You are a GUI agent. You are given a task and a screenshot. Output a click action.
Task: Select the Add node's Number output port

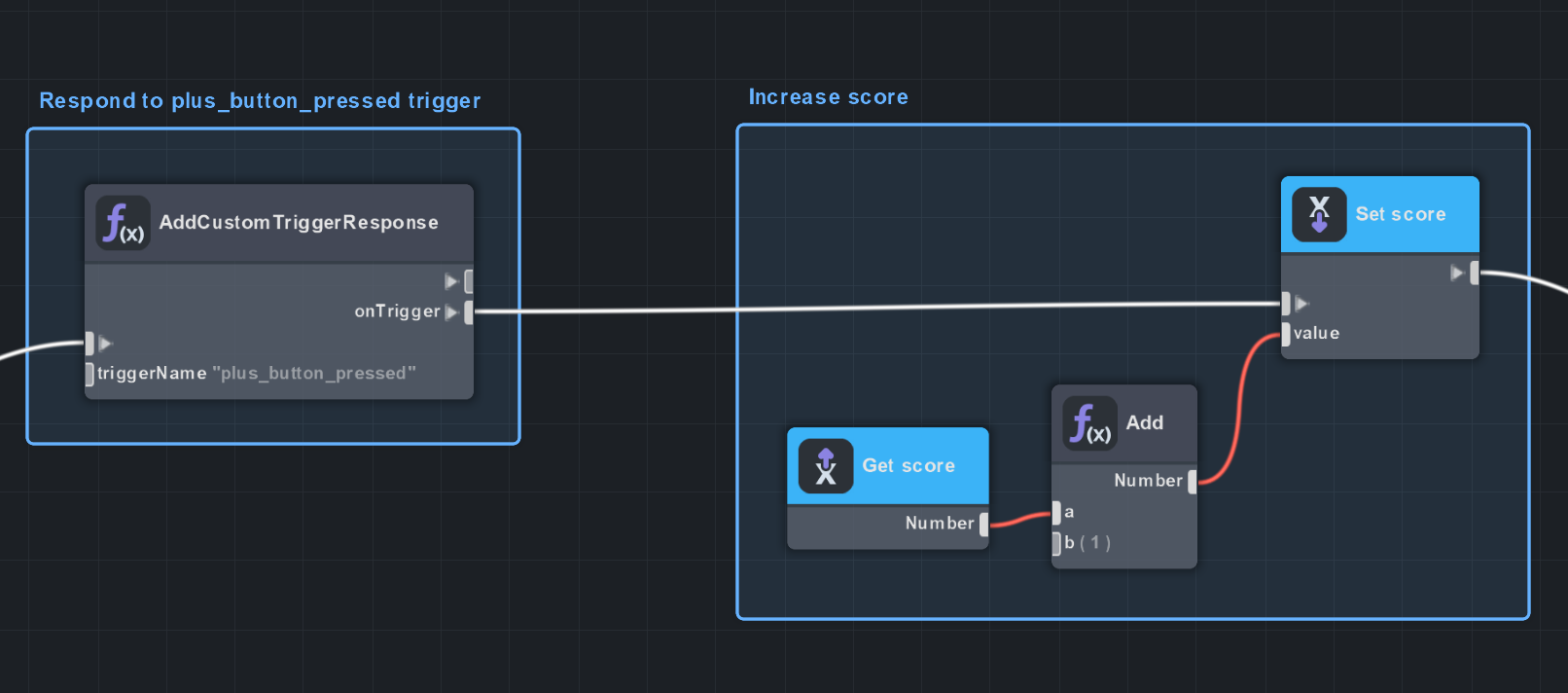[1192, 481]
